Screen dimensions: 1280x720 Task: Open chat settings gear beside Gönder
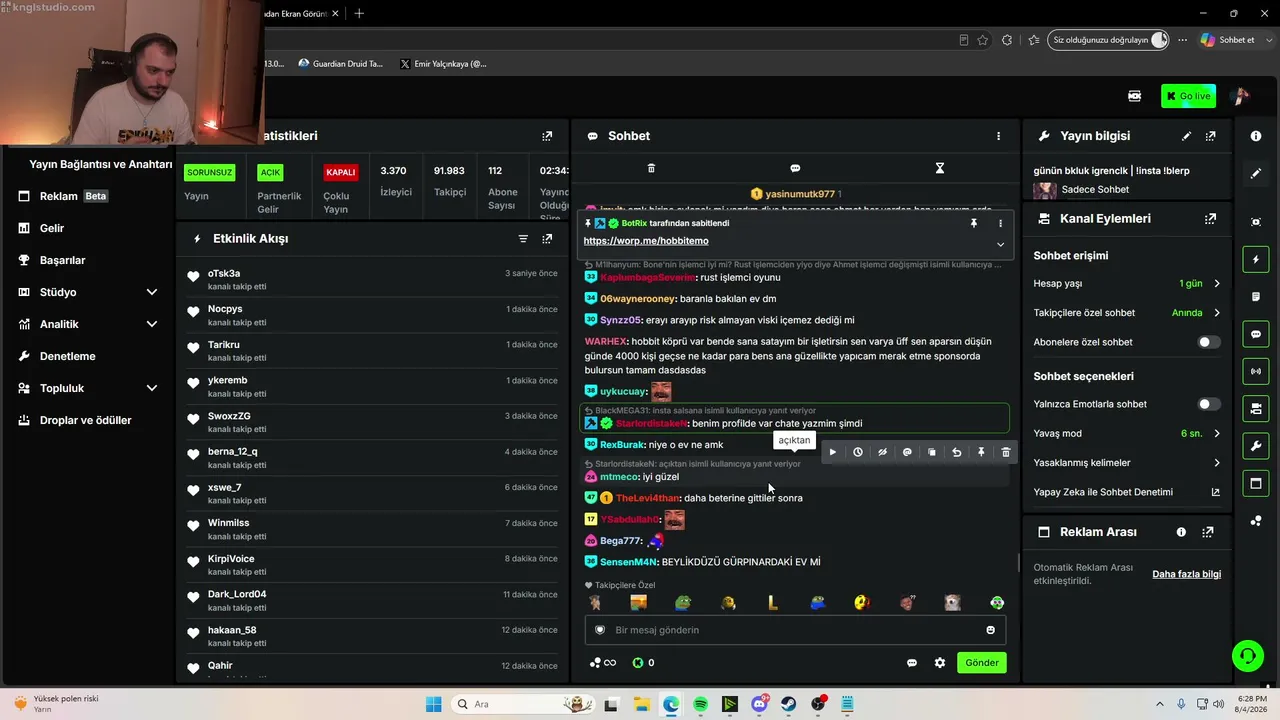tap(940, 662)
